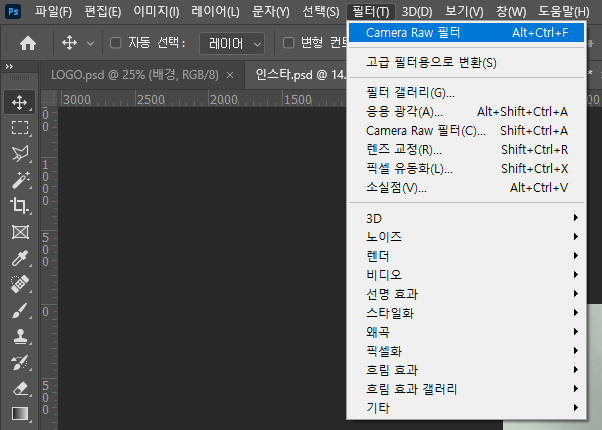
Task: Select the Crop tool
Action: [20, 206]
